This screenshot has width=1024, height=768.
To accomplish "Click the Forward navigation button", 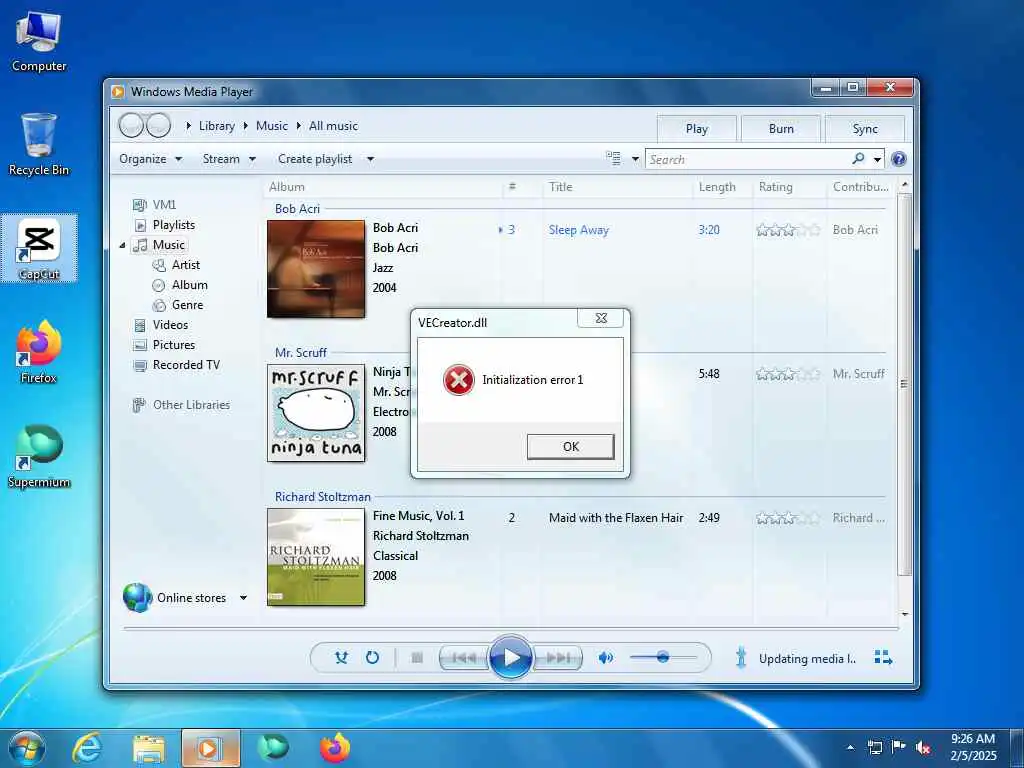I will click(x=158, y=125).
